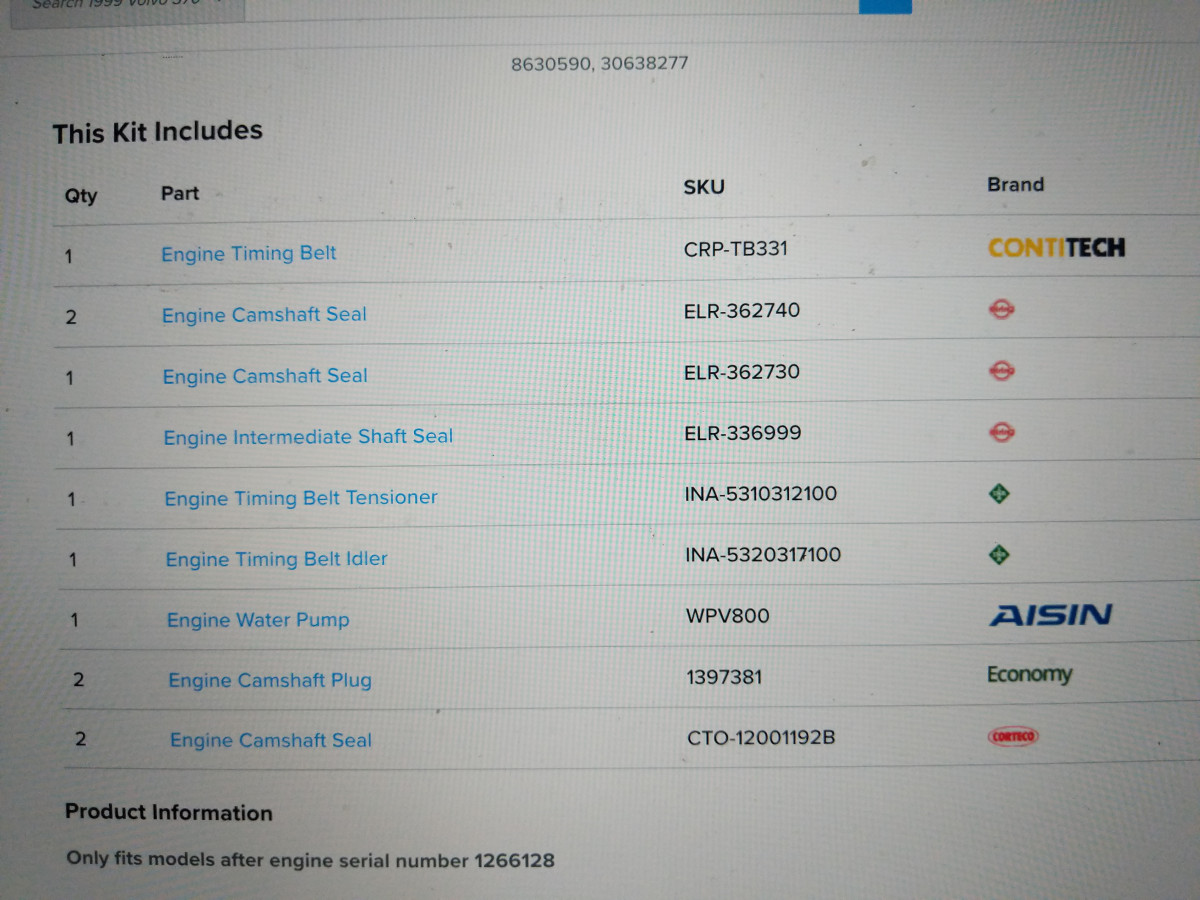
Task: Open the Engine Camshaft Plug link
Action: click(270, 681)
